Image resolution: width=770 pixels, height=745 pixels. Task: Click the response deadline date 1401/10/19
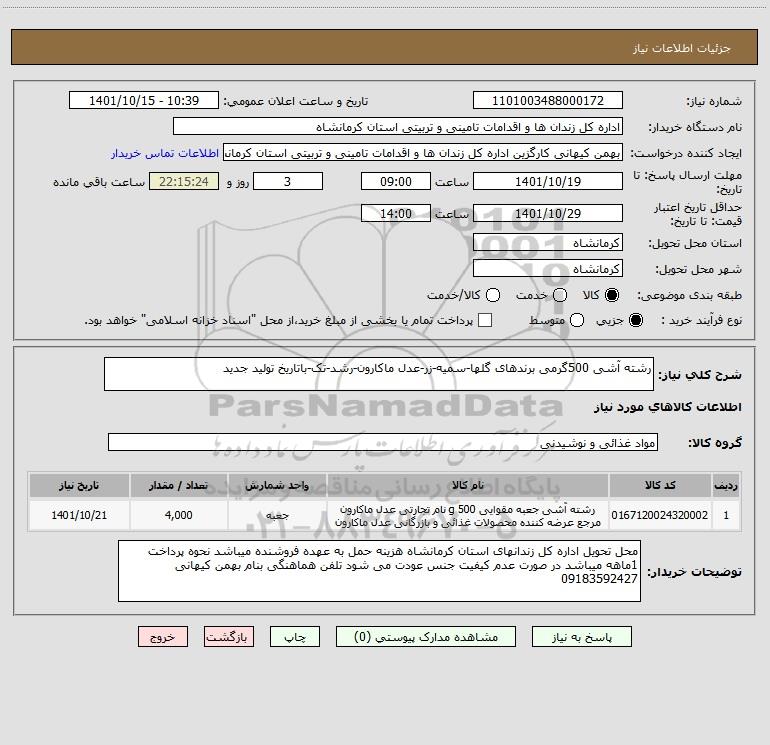point(548,181)
